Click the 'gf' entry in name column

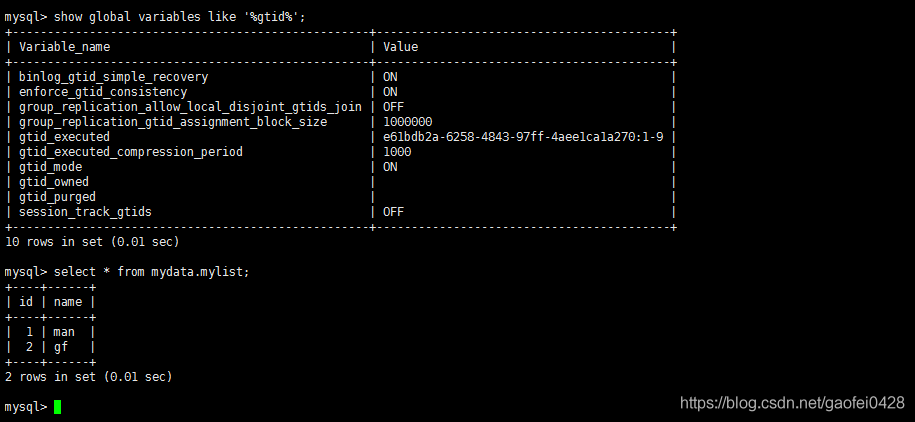coord(61,348)
